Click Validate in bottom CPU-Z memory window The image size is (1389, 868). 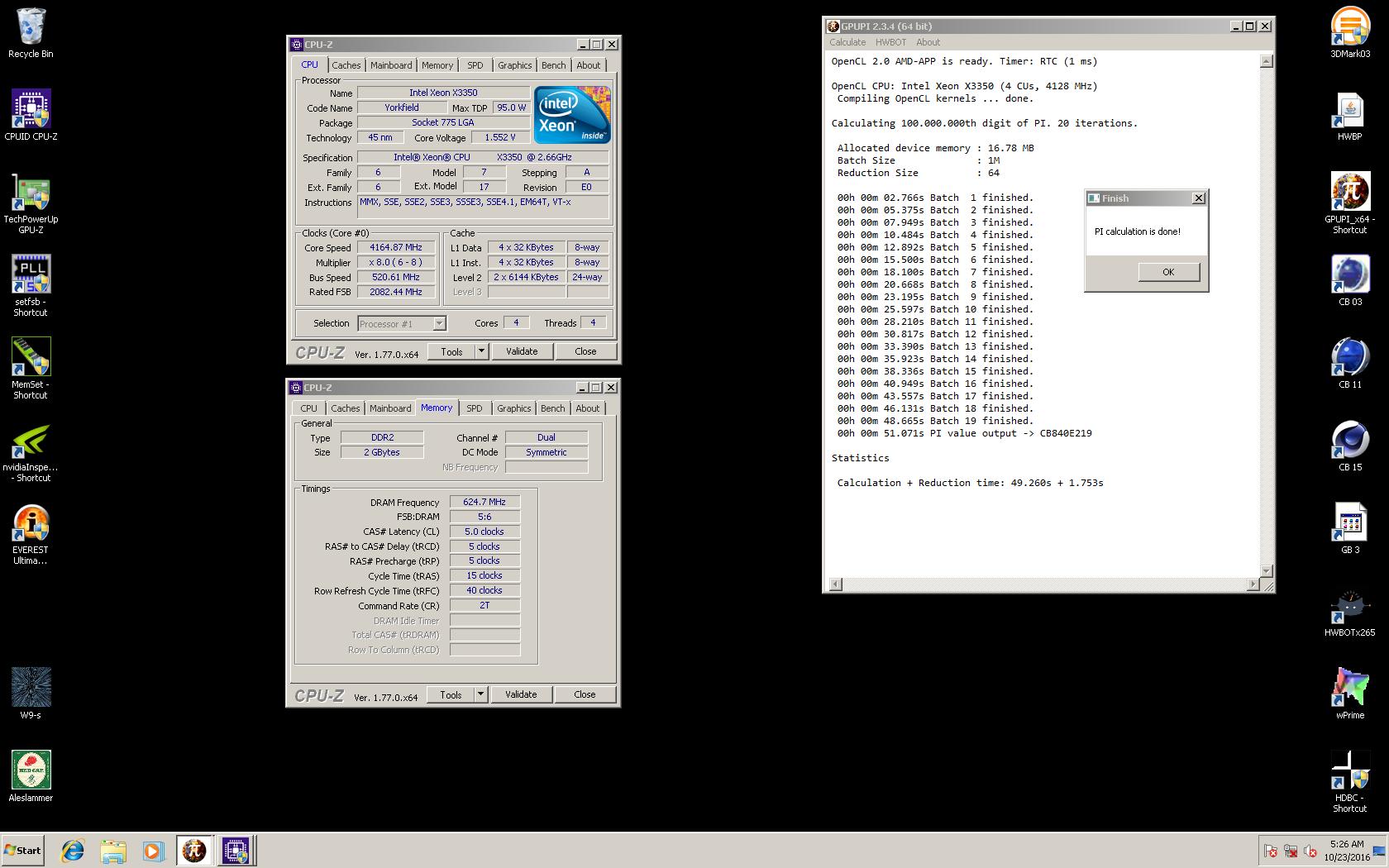click(521, 694)
